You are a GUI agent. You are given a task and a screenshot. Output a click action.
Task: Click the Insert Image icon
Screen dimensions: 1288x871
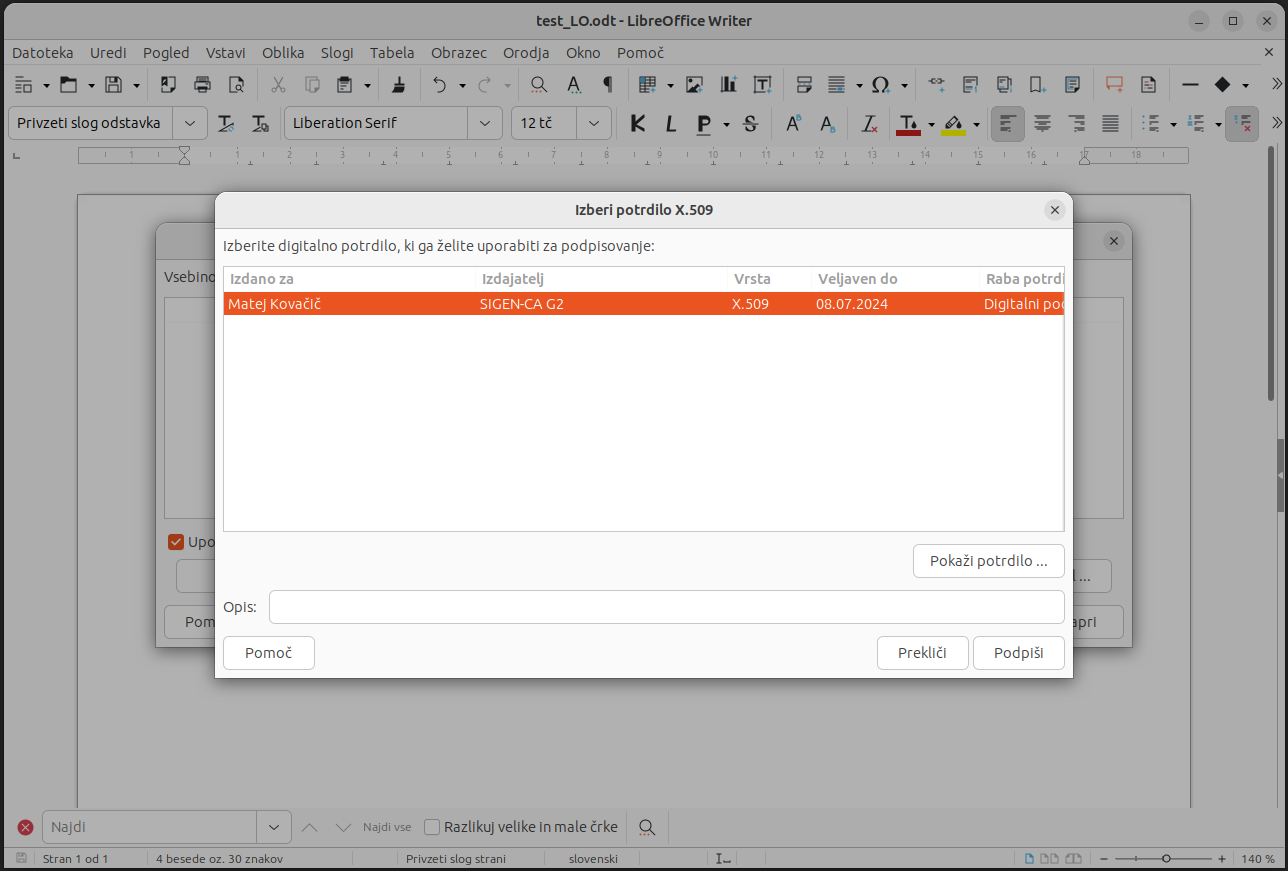pos(694,85)
